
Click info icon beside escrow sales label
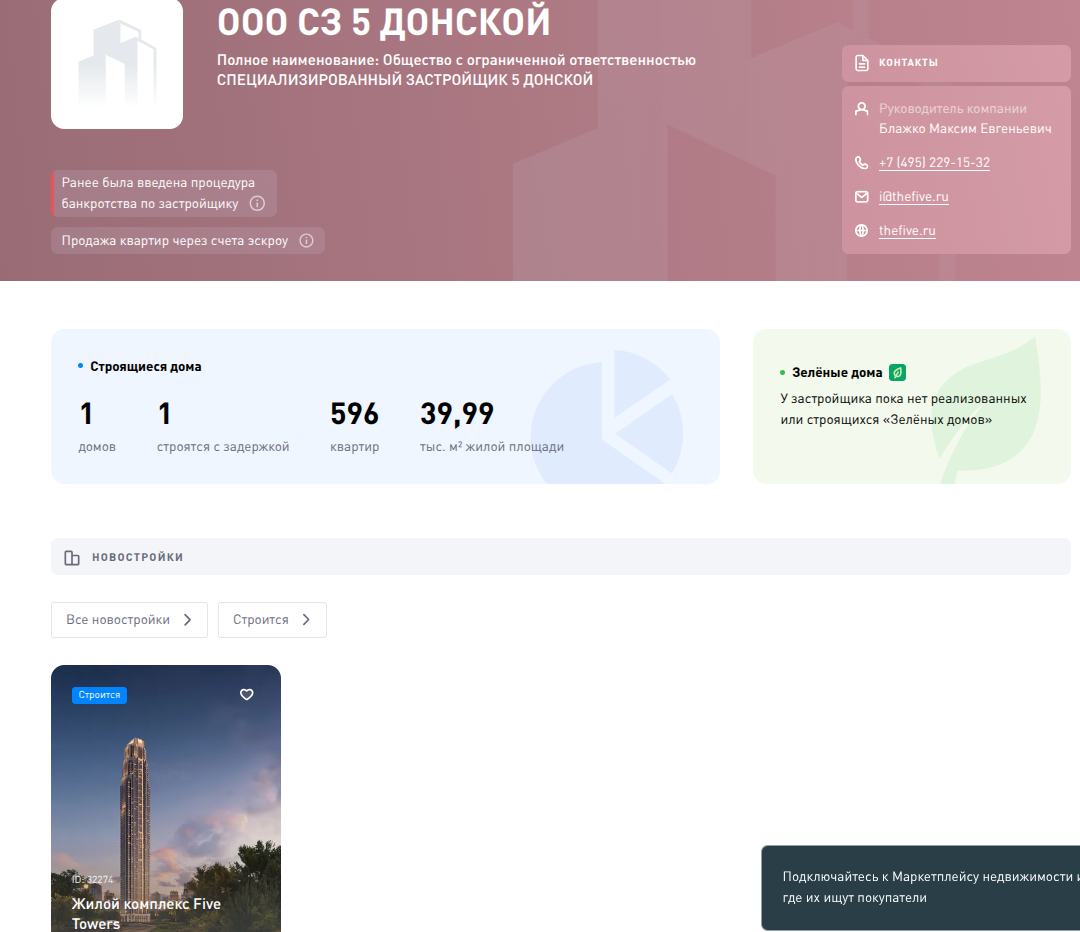click(x=307, y=241)
